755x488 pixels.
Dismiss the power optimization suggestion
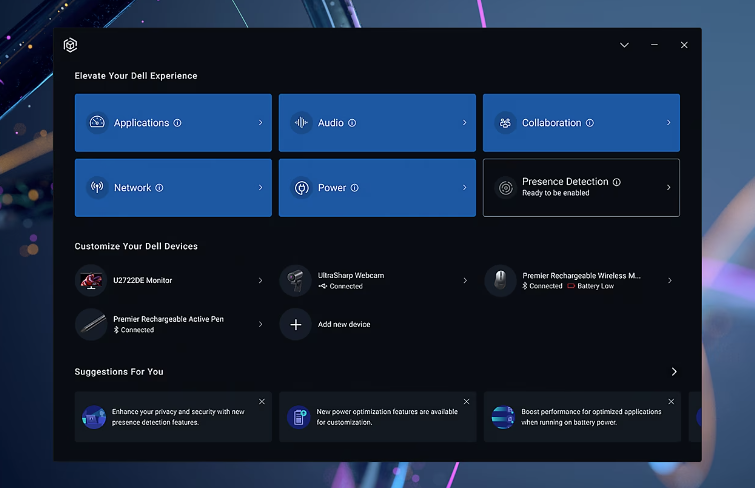(467, 402)
